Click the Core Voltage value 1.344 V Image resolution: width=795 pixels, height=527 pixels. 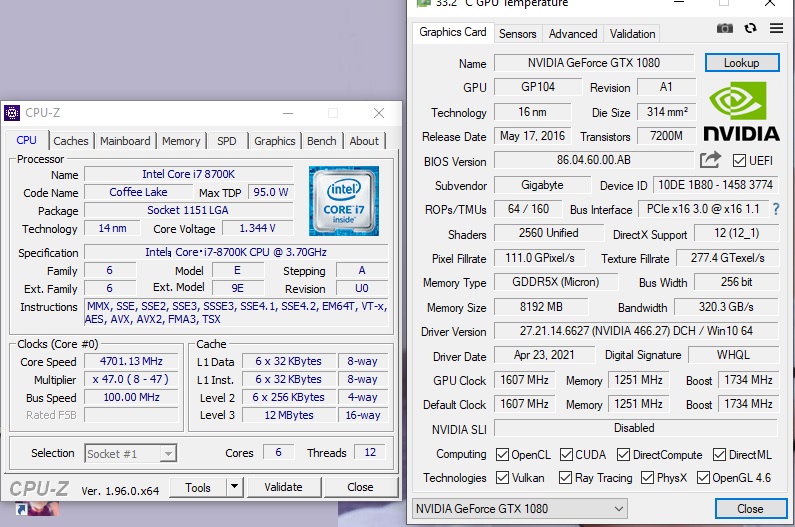click(x=258, y=228)
